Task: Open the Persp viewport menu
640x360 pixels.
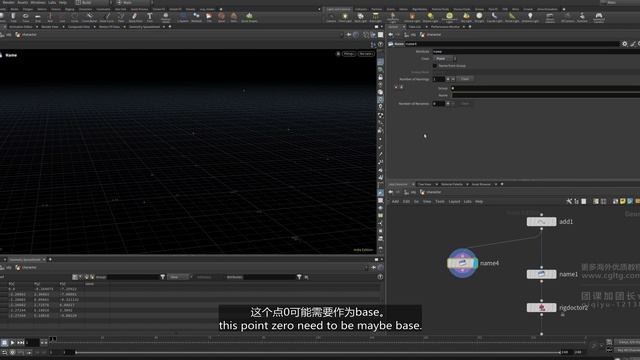Action: (349, 53)
